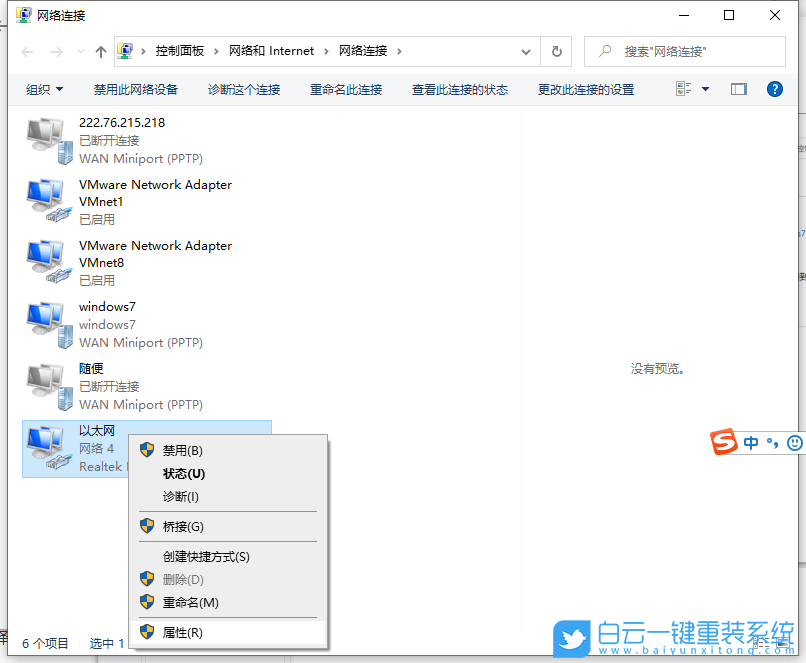Click the network icon in the address bar
This screenshot has width=806, height=663.
(x=124, y=50)
